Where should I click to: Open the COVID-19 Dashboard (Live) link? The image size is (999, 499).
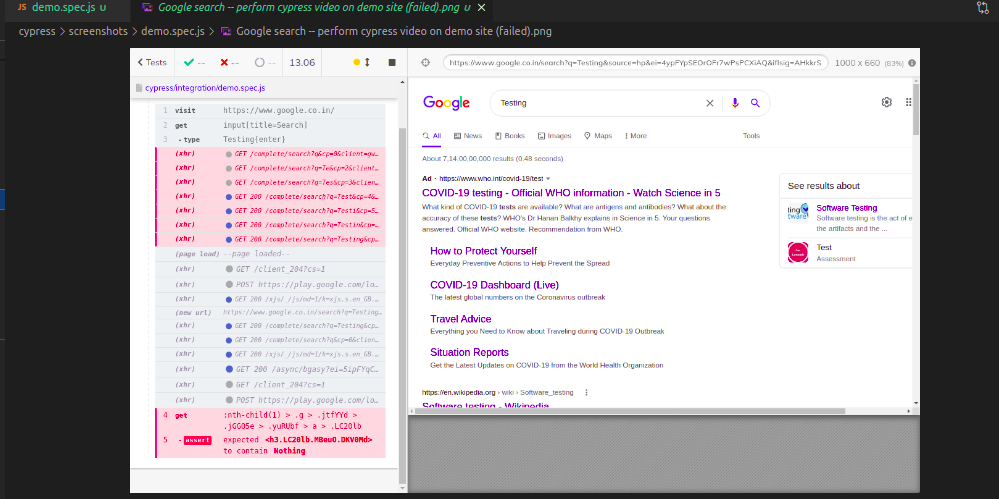494,285
